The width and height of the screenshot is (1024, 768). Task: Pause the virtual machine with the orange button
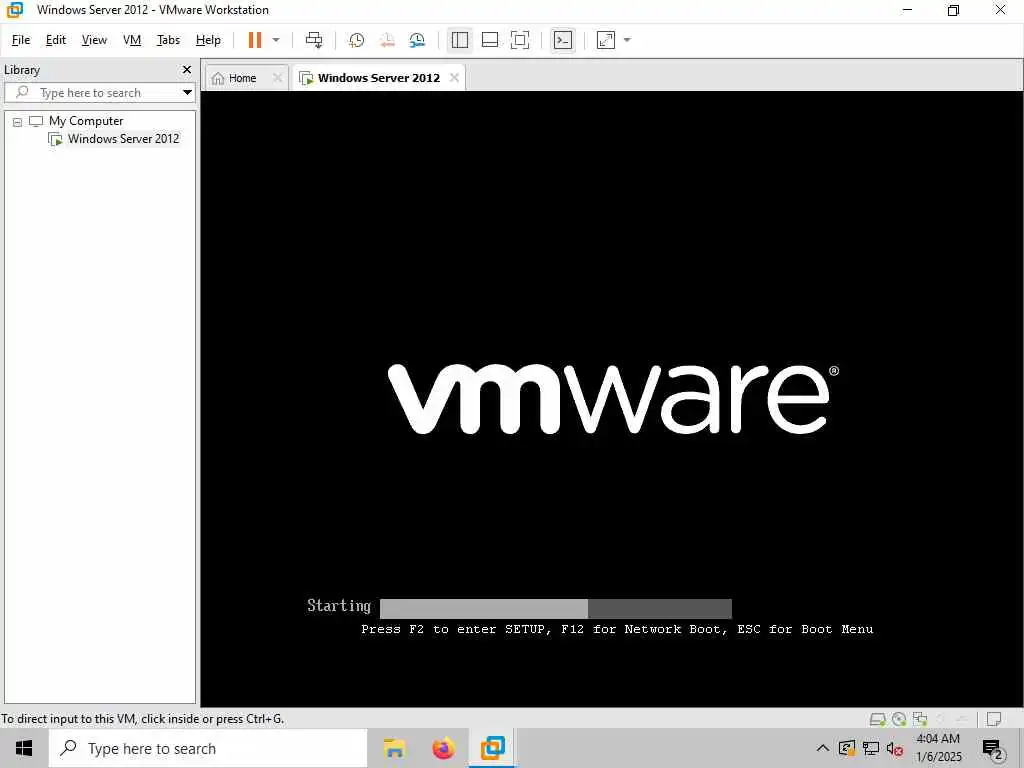[255, 40]
